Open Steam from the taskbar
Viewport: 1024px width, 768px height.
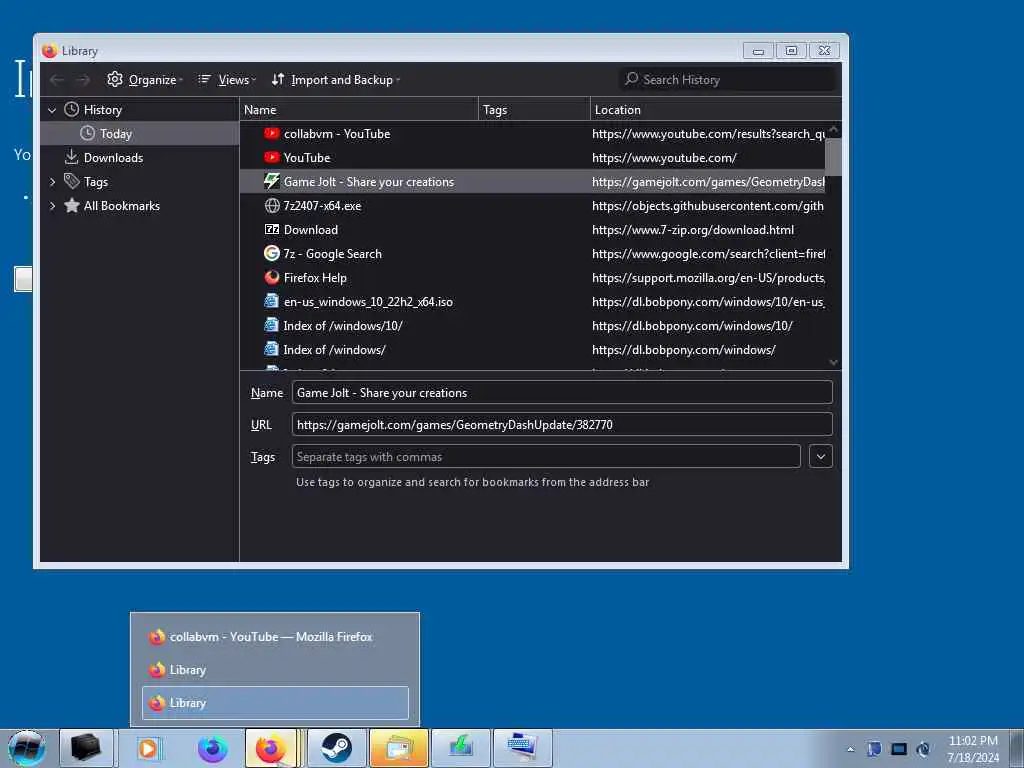pyautogui.click(x=336, y=748)
